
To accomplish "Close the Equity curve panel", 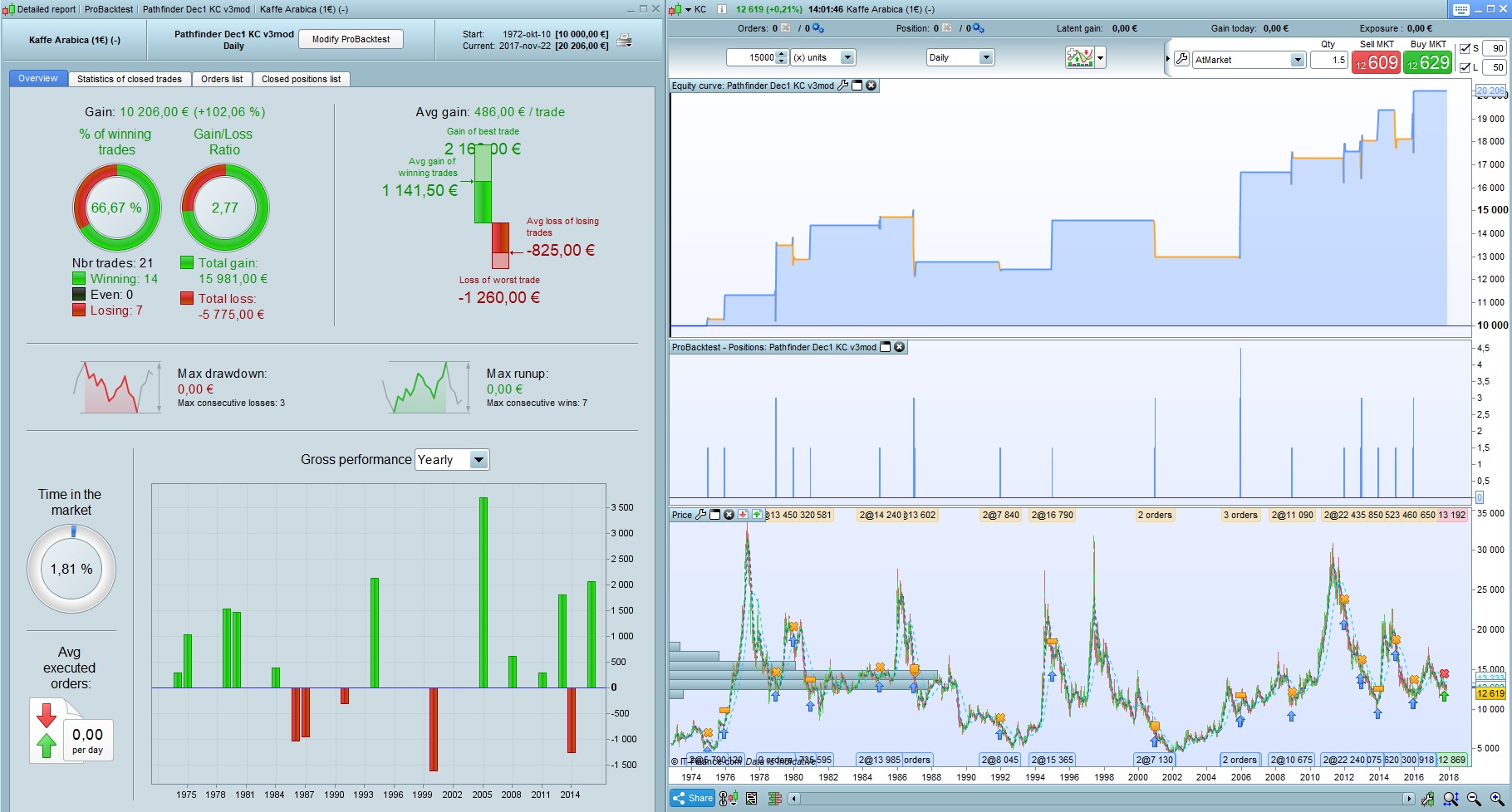I will pyautogui.click(x=871, y=86).
